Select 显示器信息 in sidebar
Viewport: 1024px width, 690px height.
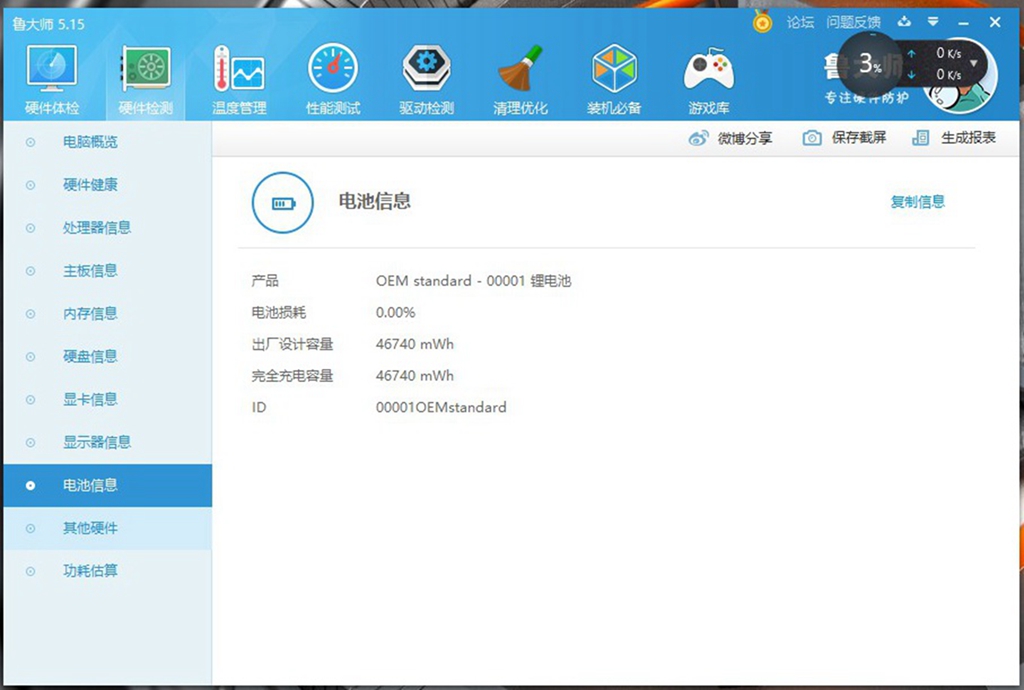pyautogui.click(x=107, y=443)
